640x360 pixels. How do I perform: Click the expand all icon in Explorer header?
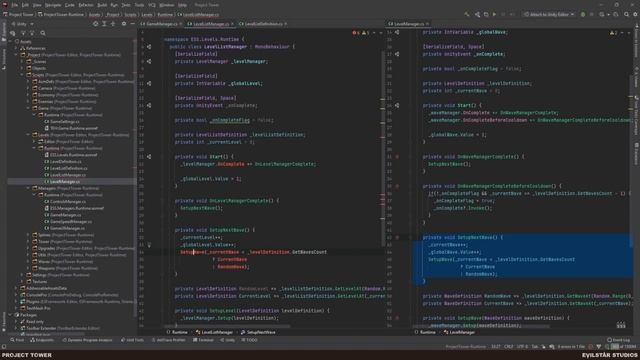click(104, 24)
